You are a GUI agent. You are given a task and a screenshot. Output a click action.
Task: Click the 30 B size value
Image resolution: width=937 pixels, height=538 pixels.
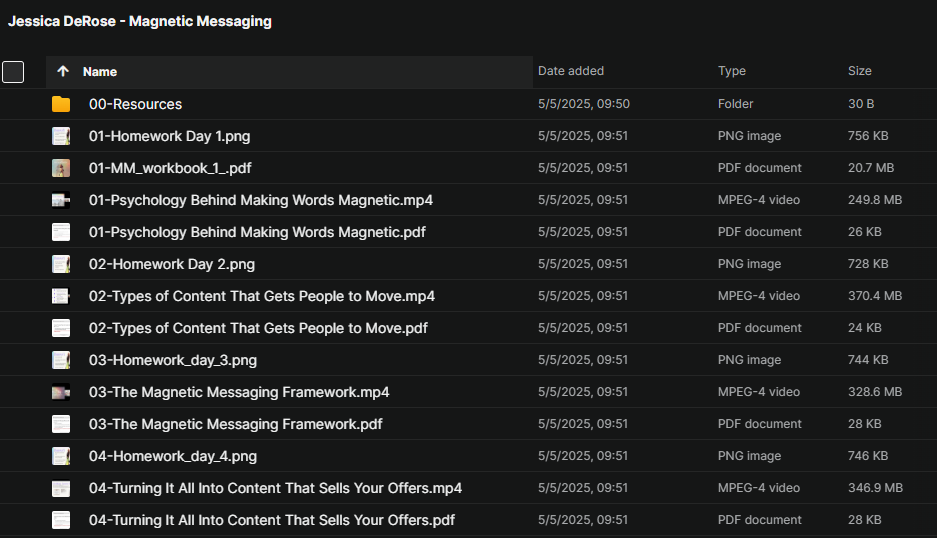pos(861,103)
